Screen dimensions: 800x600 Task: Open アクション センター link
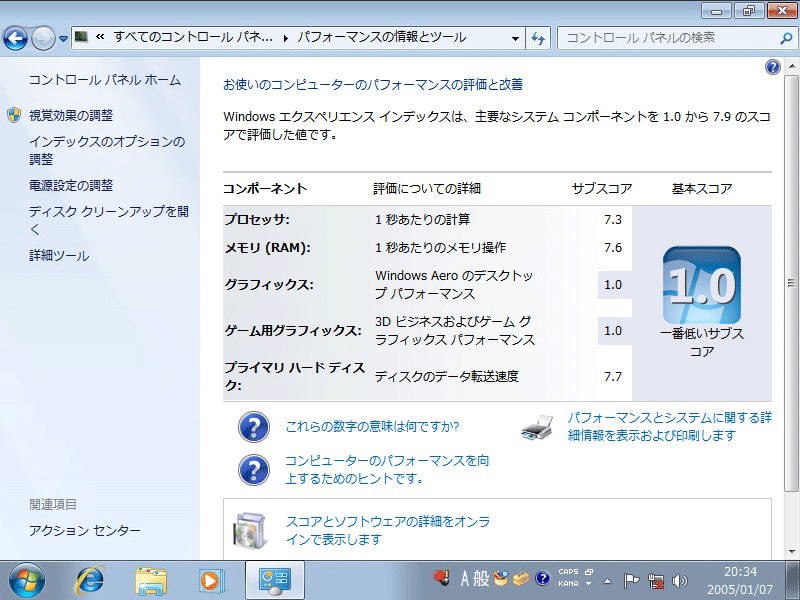click(85, 531)
